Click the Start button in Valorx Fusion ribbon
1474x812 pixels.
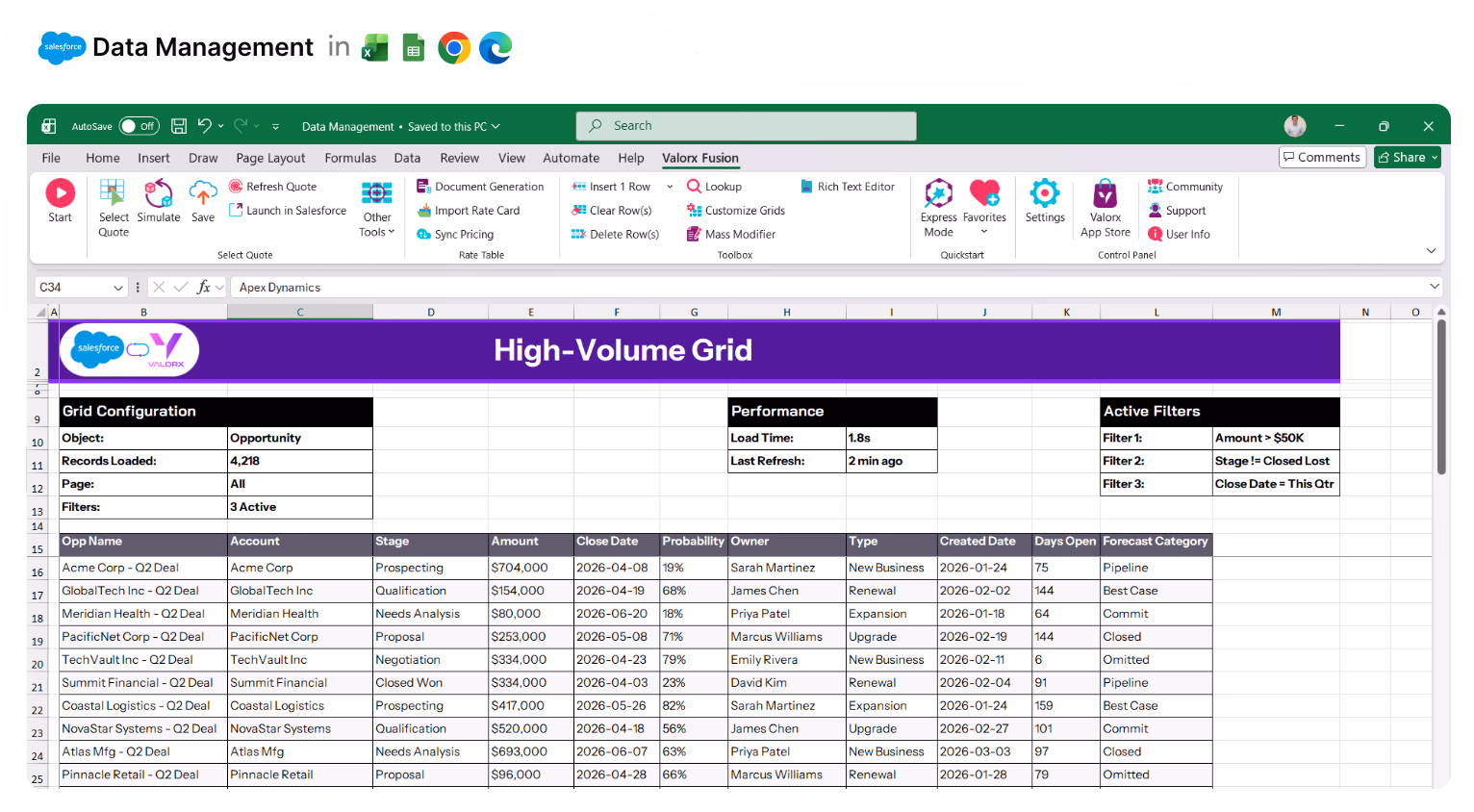click(x=60, y=202)
